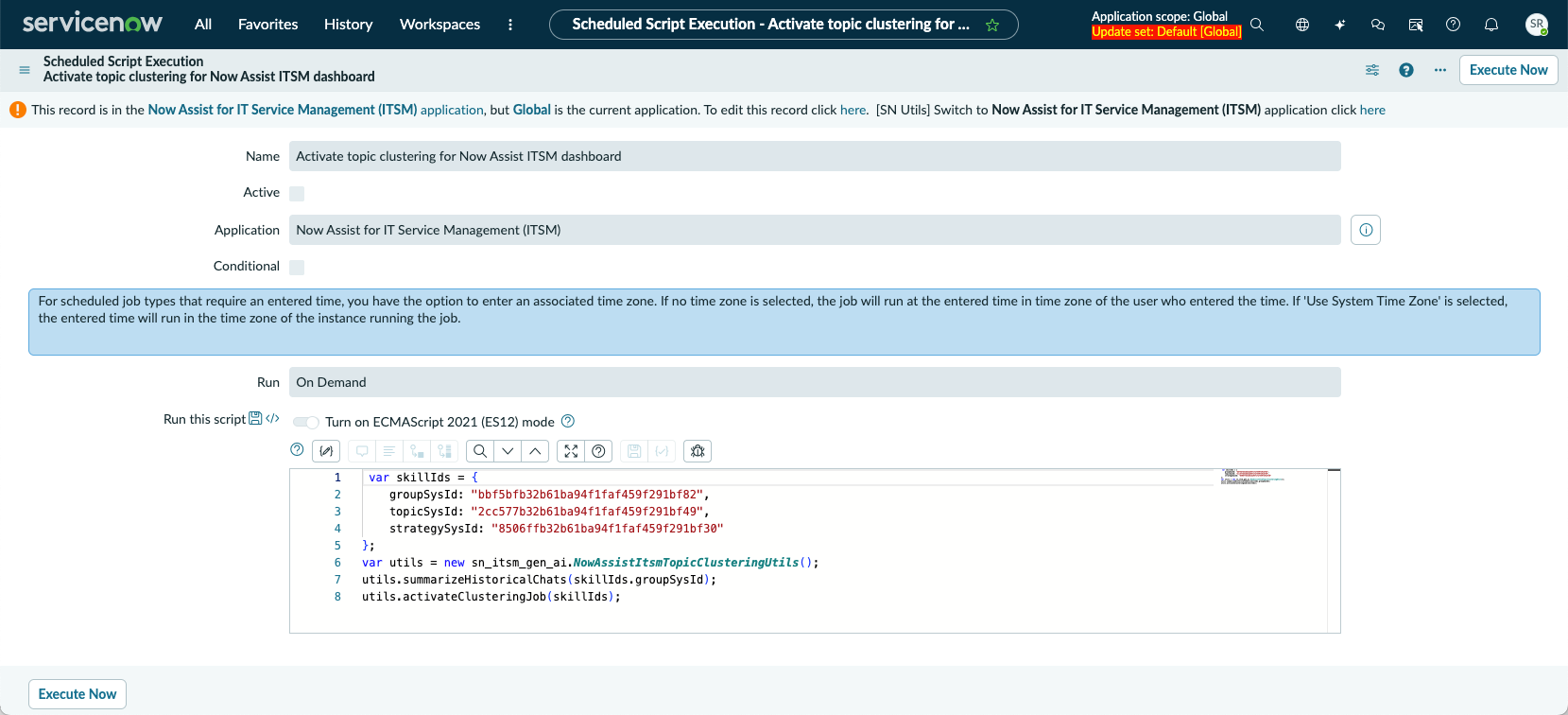Click the Name field
1568x715 pixels.
pyautogui.click(x=815, y=156)
